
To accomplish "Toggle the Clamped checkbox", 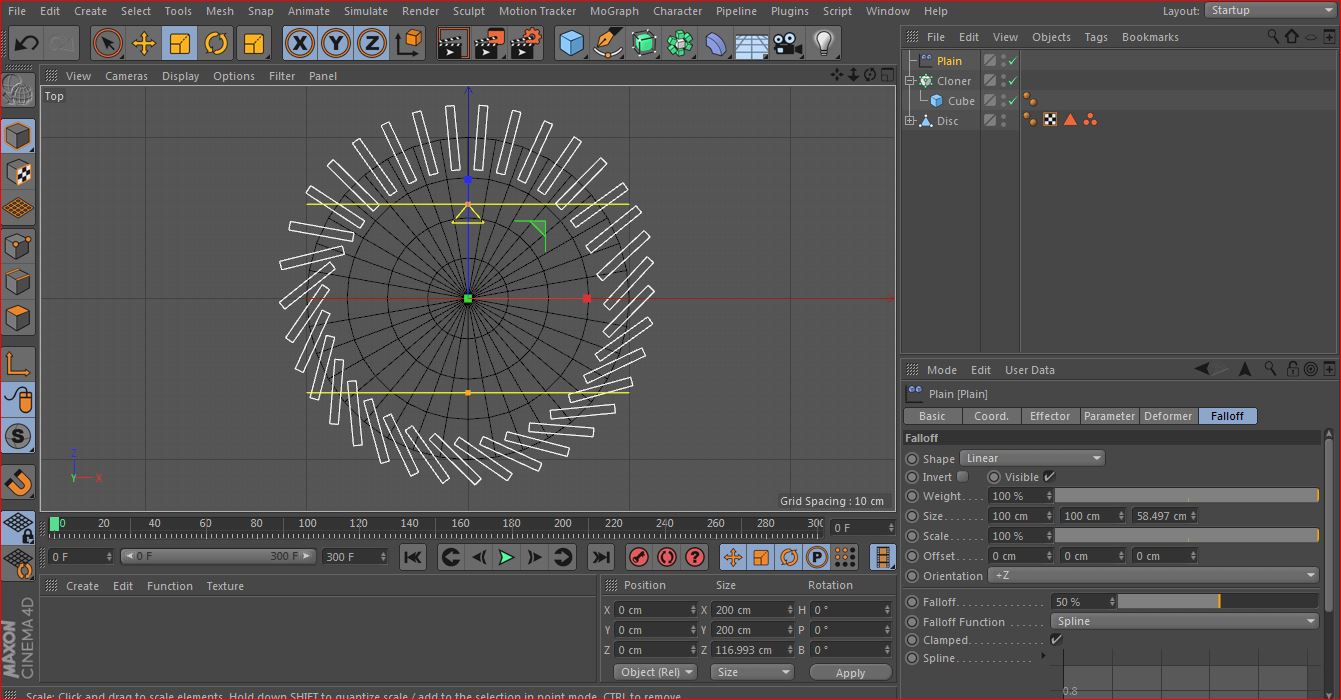I will click(1056, 640).
